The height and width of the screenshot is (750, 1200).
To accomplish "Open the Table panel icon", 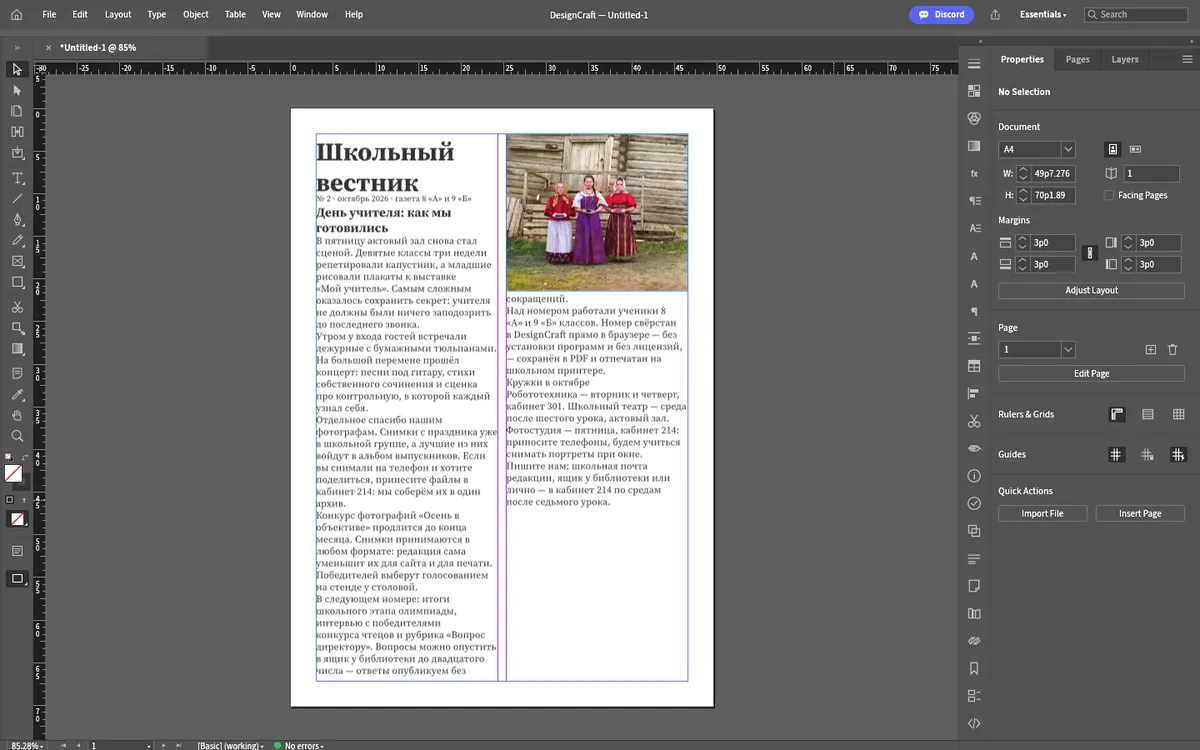I will point(974,366).
